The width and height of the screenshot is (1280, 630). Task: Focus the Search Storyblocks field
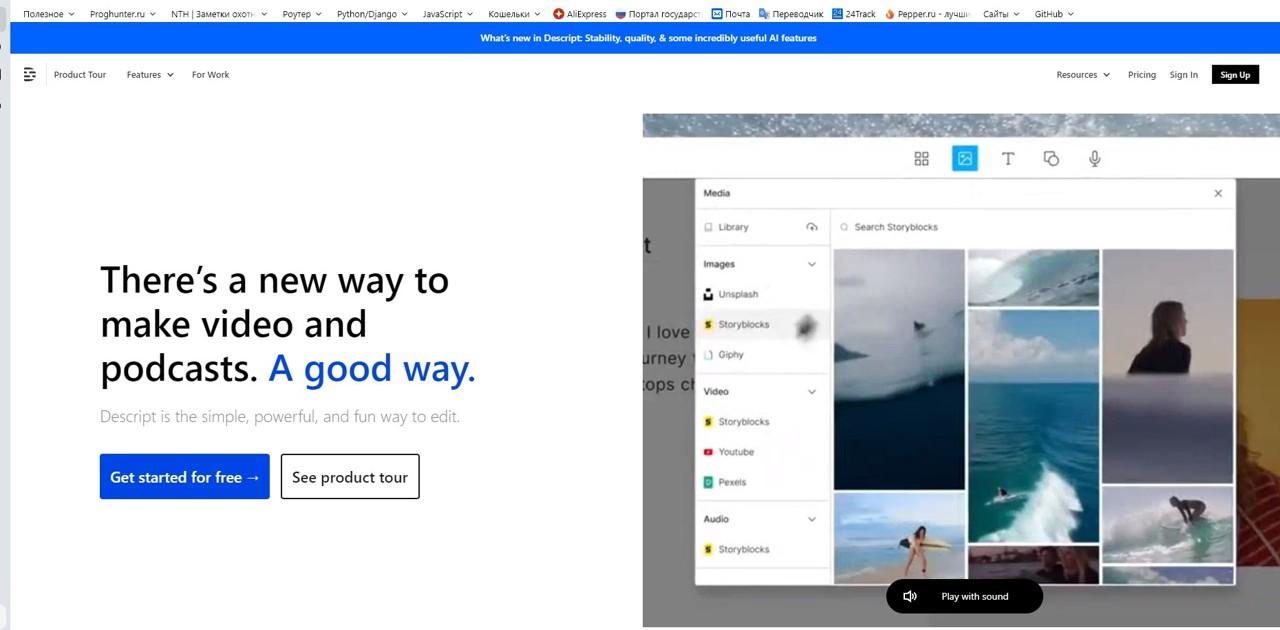tap(1033, 227)
